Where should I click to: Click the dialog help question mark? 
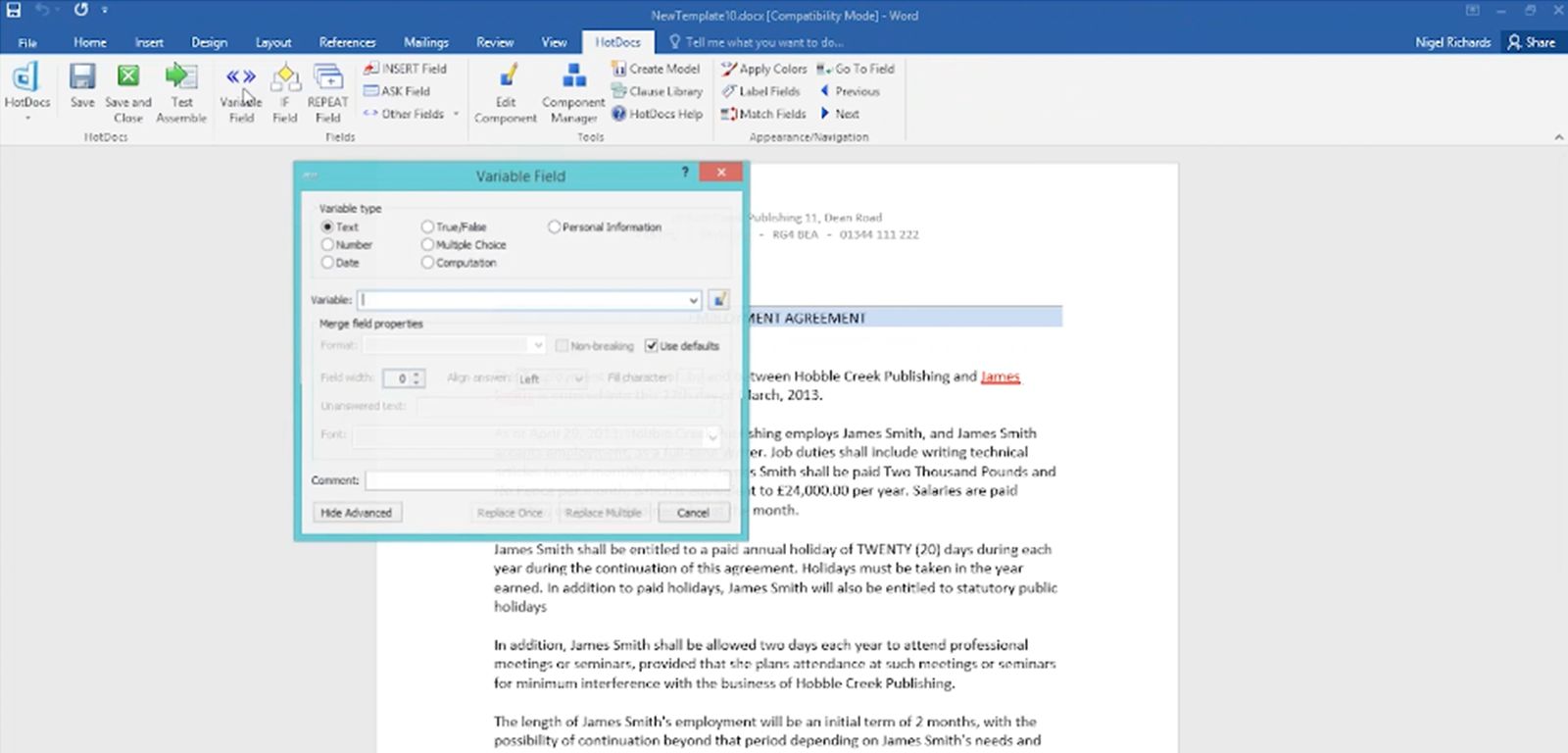point(685,173)
